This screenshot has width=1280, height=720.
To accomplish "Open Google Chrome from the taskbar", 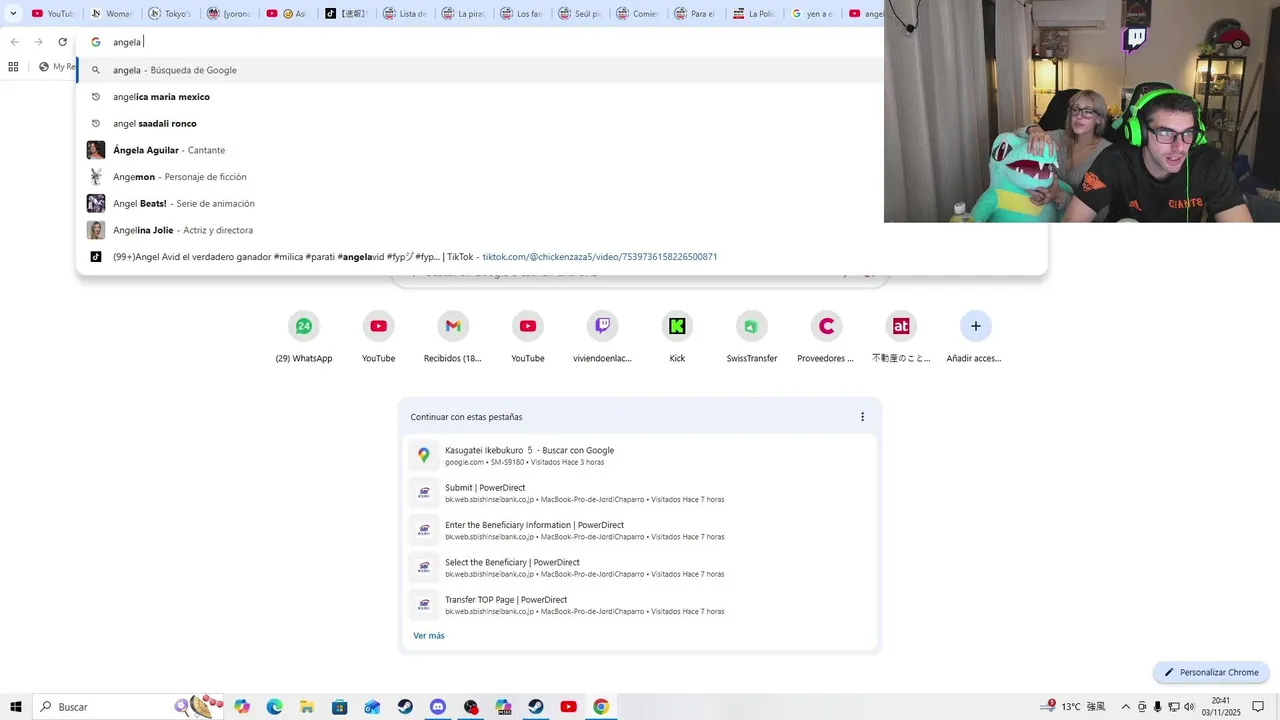I will coord(601,707).
